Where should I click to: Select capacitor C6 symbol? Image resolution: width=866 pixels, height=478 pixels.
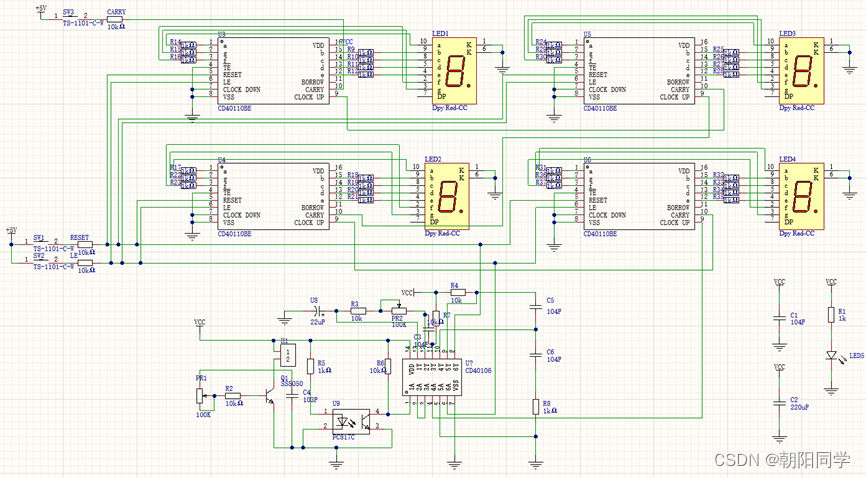[535, 355]
